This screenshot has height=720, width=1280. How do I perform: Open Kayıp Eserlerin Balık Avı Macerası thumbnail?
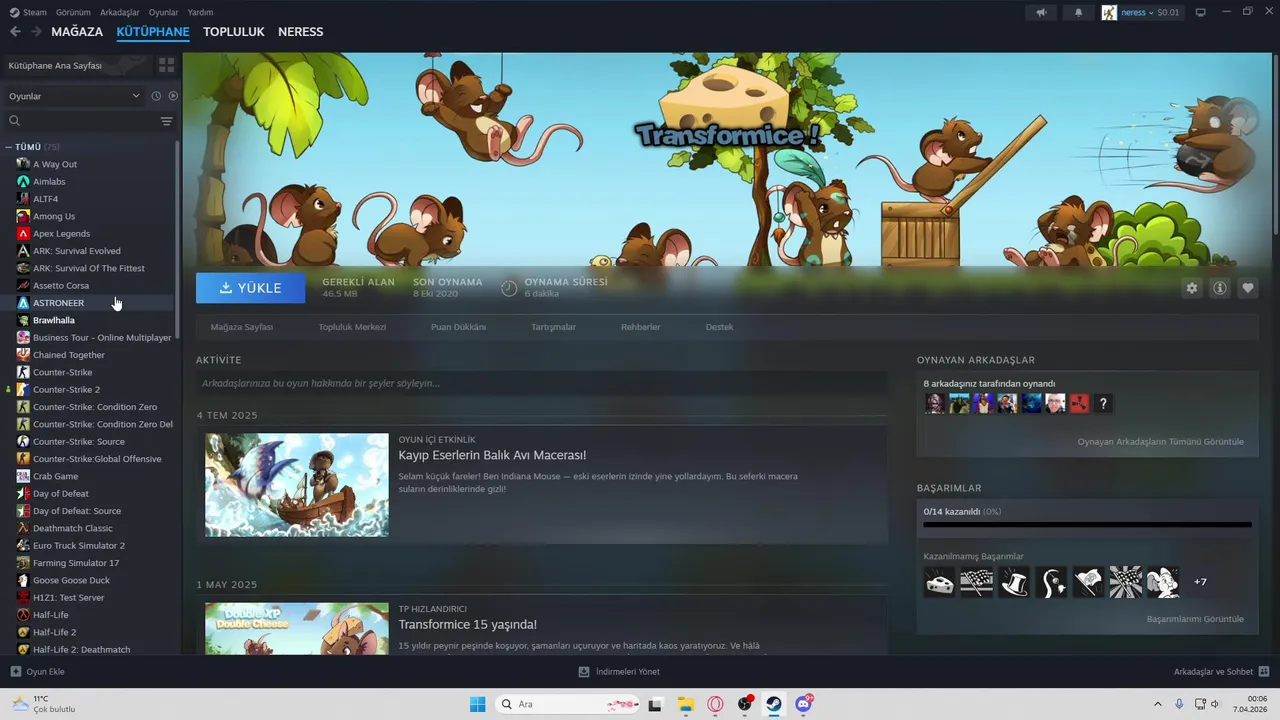tap(297, 485)
